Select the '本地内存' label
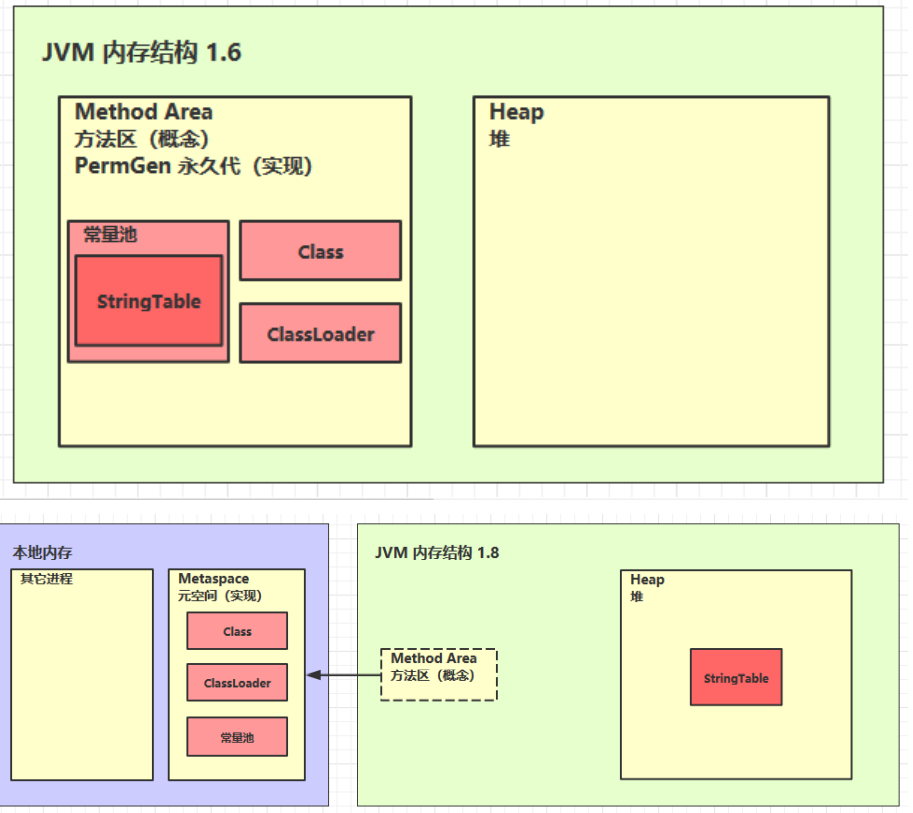Screen dimensions: 913x813 click(x=43, y=552)
